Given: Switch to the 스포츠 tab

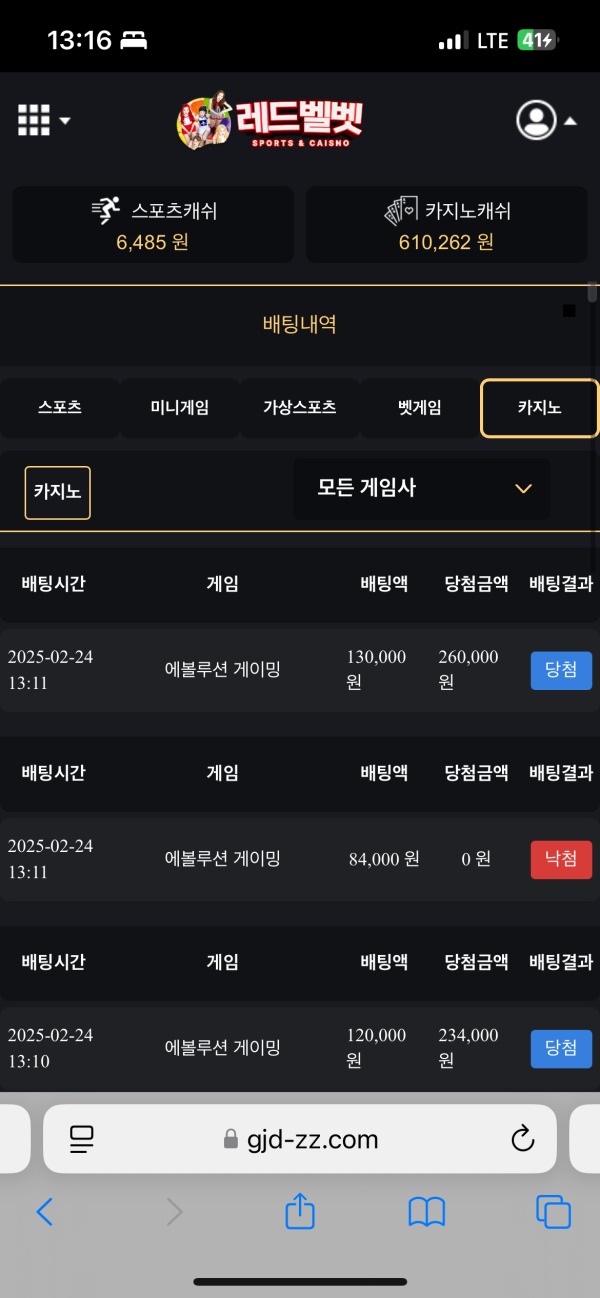Looking at the screenshot, I should [60, 408].
